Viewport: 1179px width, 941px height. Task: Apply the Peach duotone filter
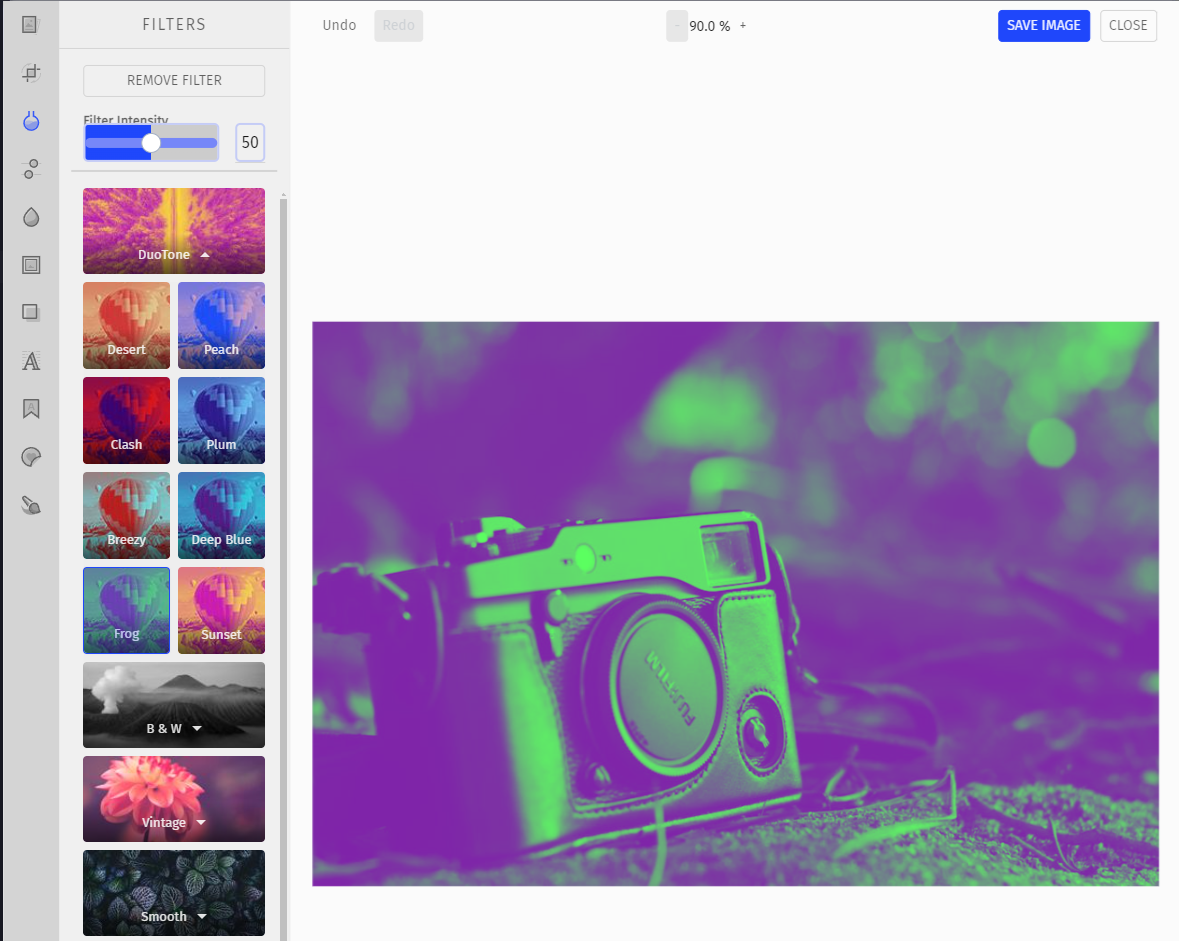pyautogui.click(x=221, y=326)
